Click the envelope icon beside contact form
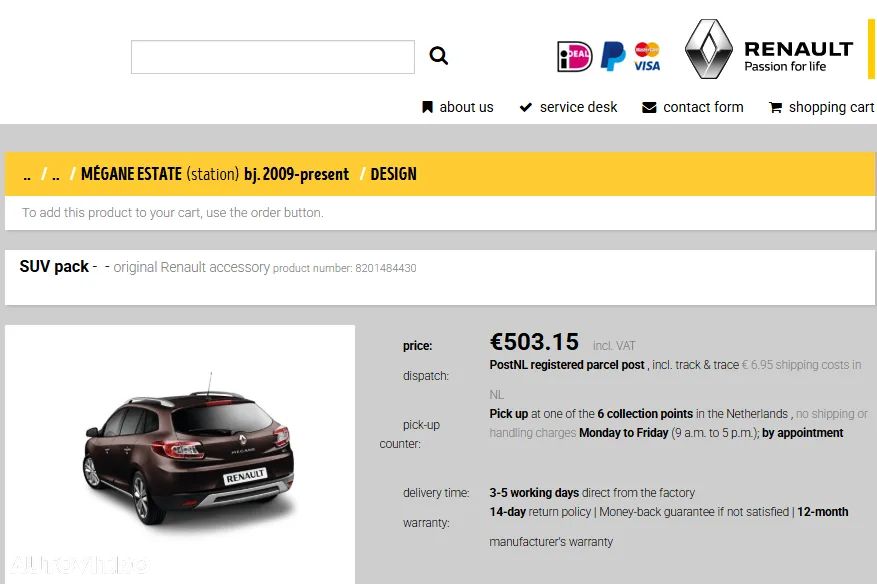Viewport: 877px width, 584px height. (x=649, y=107)
